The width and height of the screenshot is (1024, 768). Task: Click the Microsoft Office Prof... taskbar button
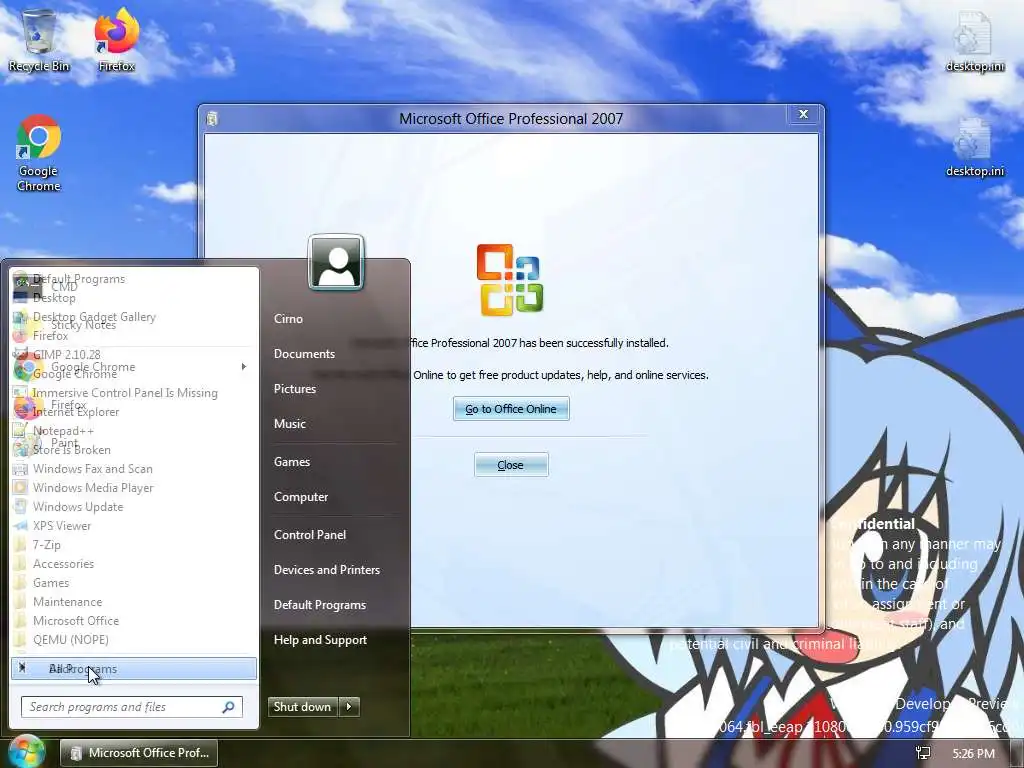[139, 753]
